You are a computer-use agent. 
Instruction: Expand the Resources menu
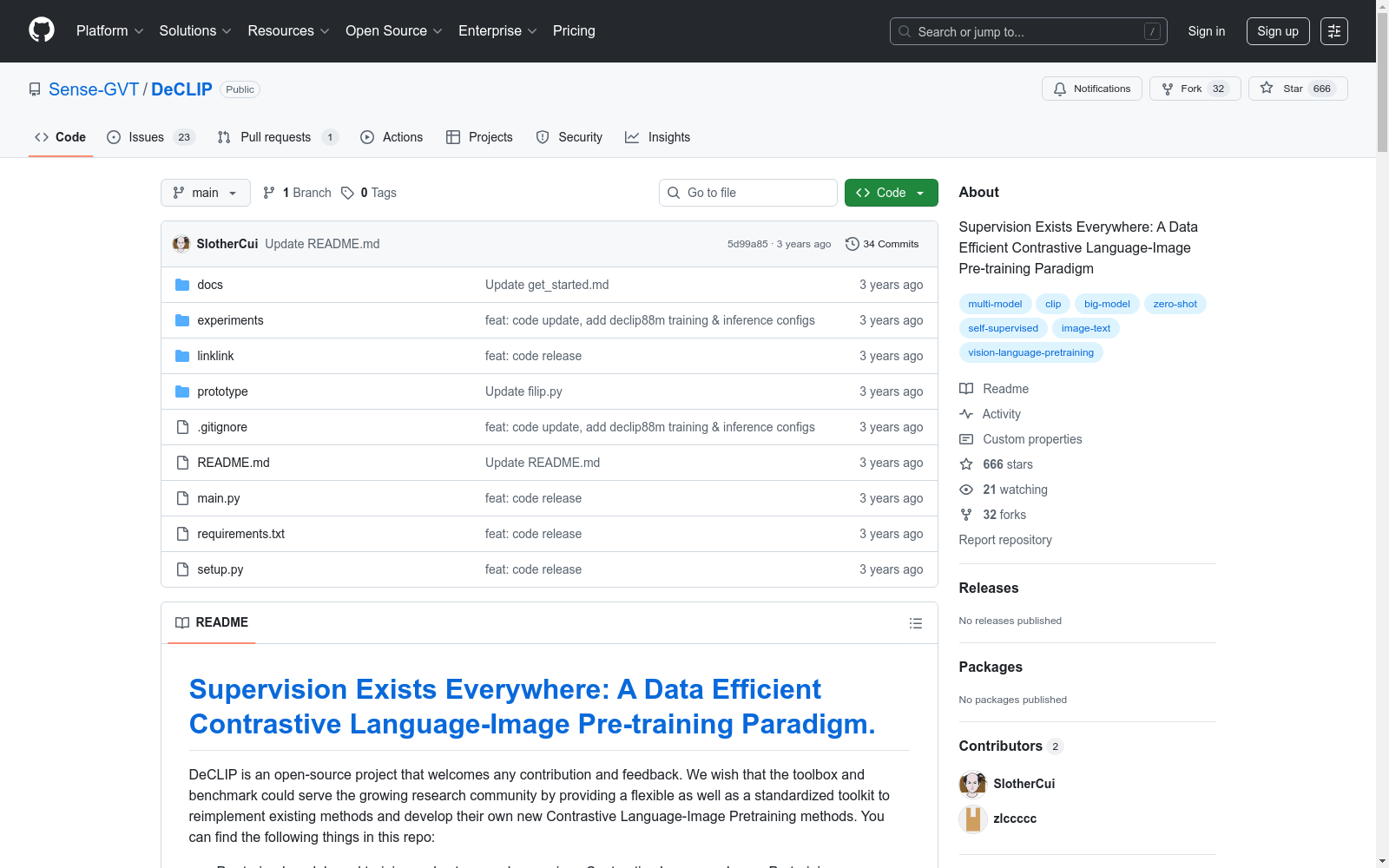coord(288,31)
